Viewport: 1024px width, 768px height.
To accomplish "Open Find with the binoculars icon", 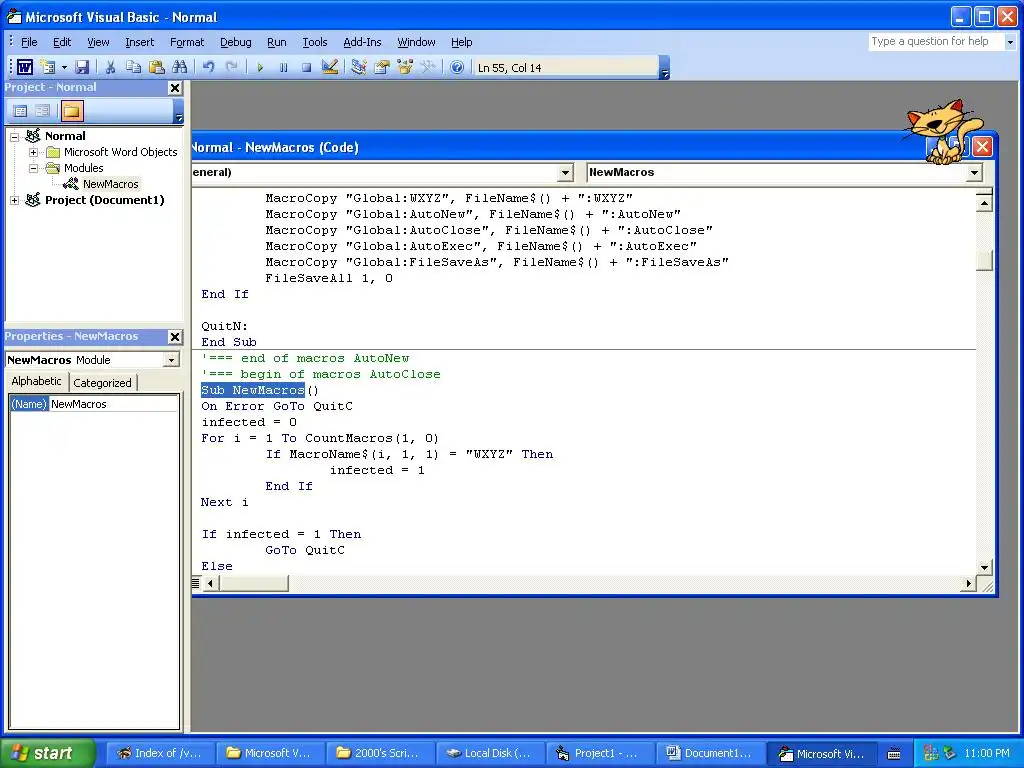I will 180,67.
